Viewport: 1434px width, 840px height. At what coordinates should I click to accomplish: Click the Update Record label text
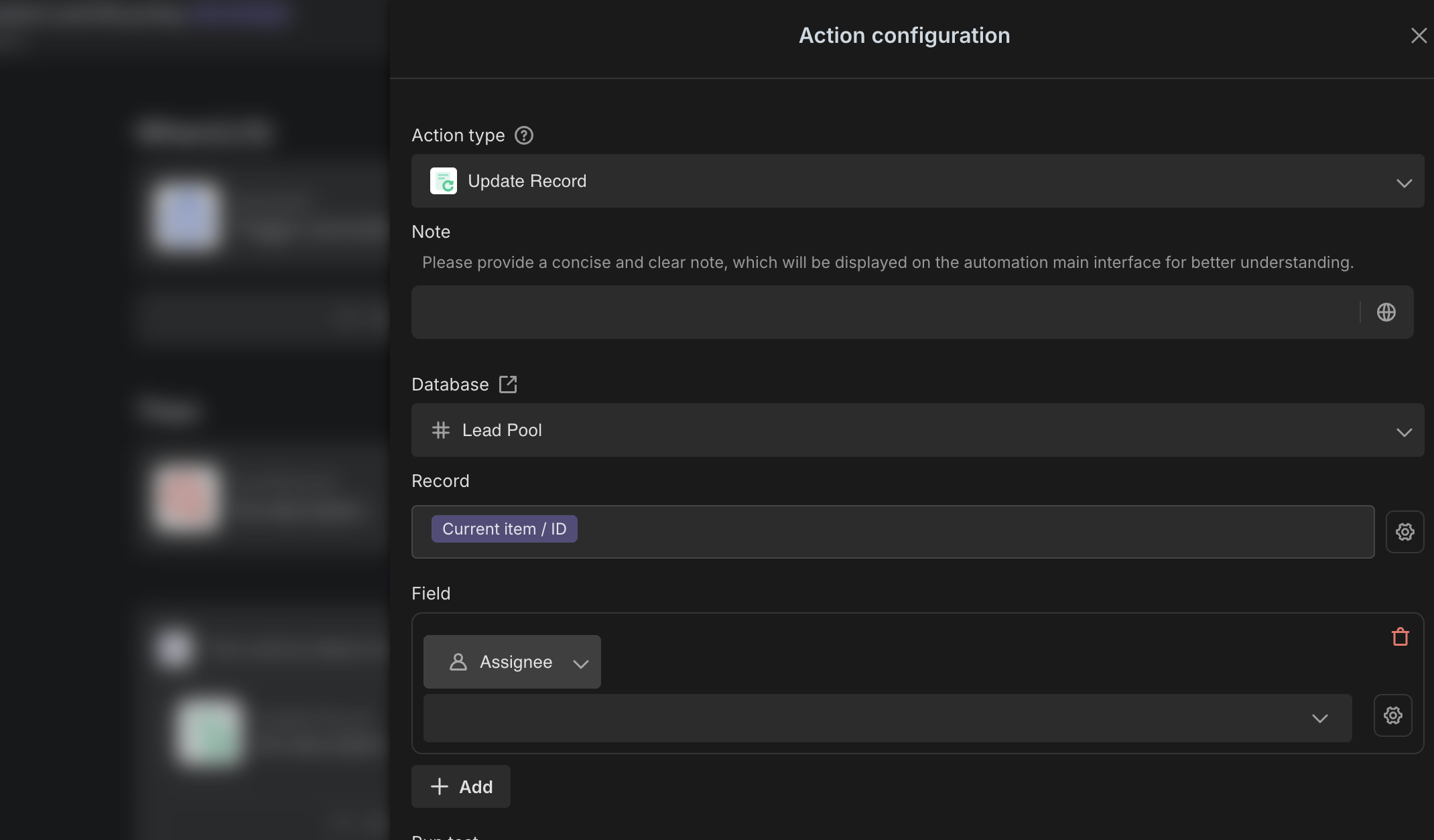click(527, 181)
